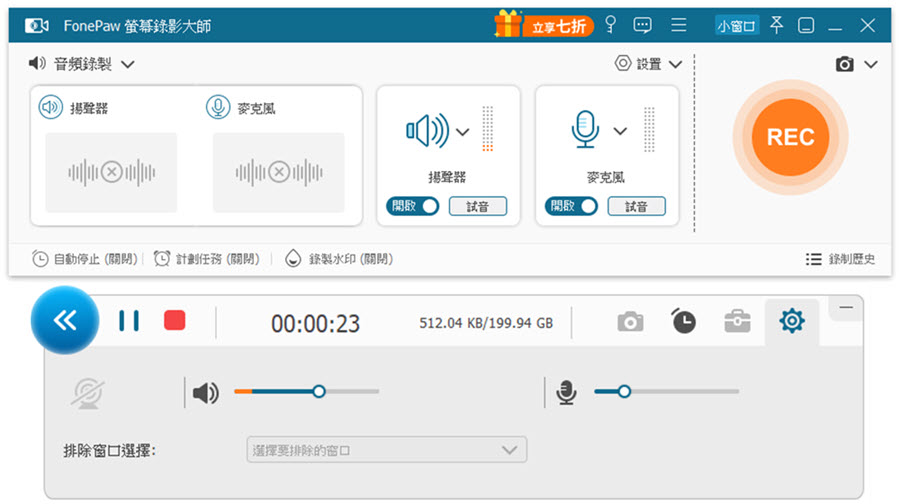The image size is (900, 504).
Task: Open recording watermark settings
Action: coord(339,259)
